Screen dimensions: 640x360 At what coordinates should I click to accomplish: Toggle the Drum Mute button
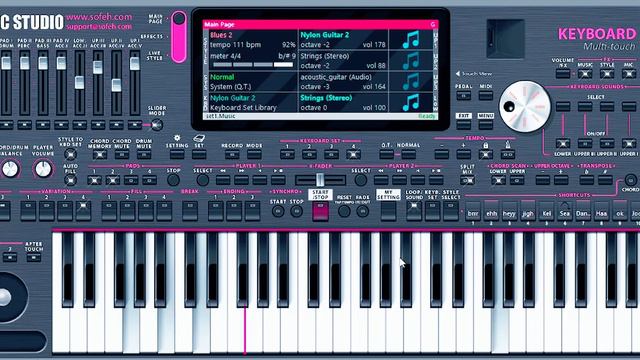click(x=143, y=155)
